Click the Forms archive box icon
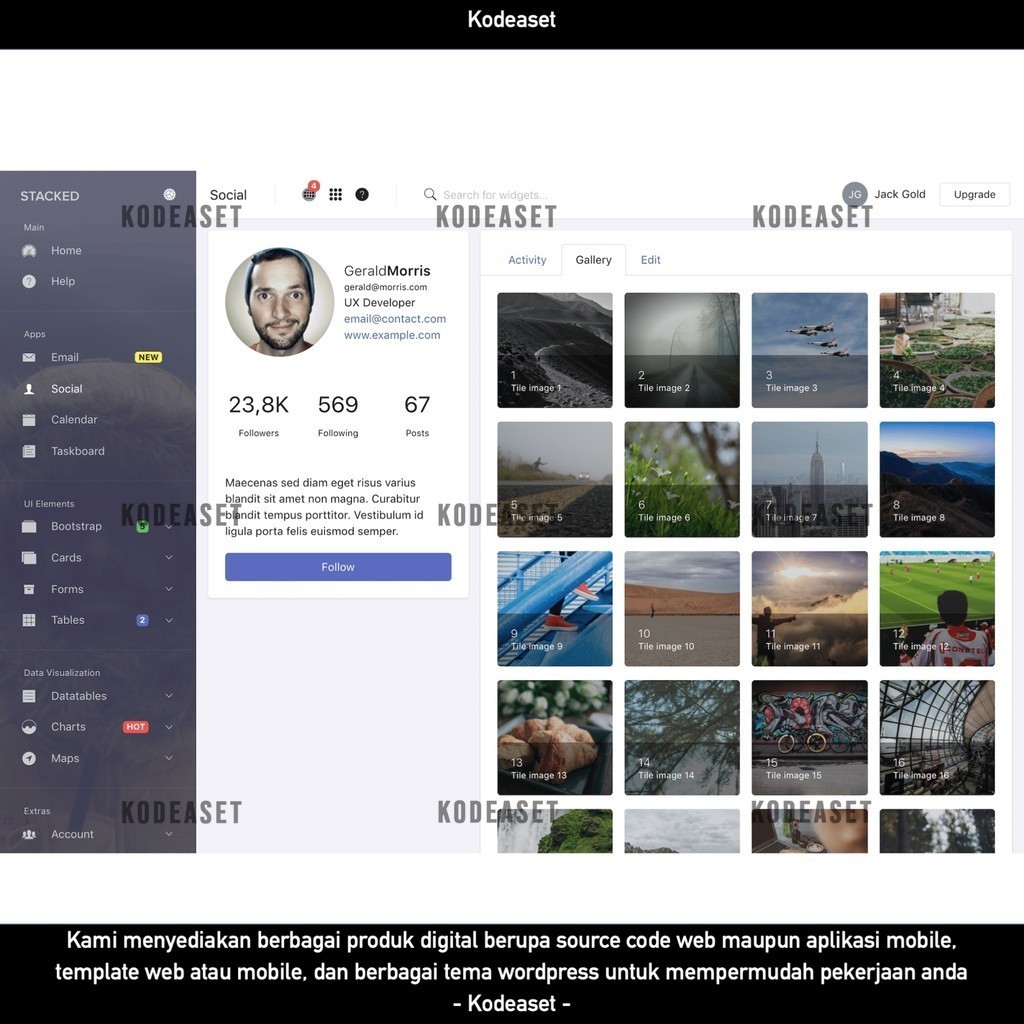Viewport: 1024px width, 1024px height. click(29, 589)
